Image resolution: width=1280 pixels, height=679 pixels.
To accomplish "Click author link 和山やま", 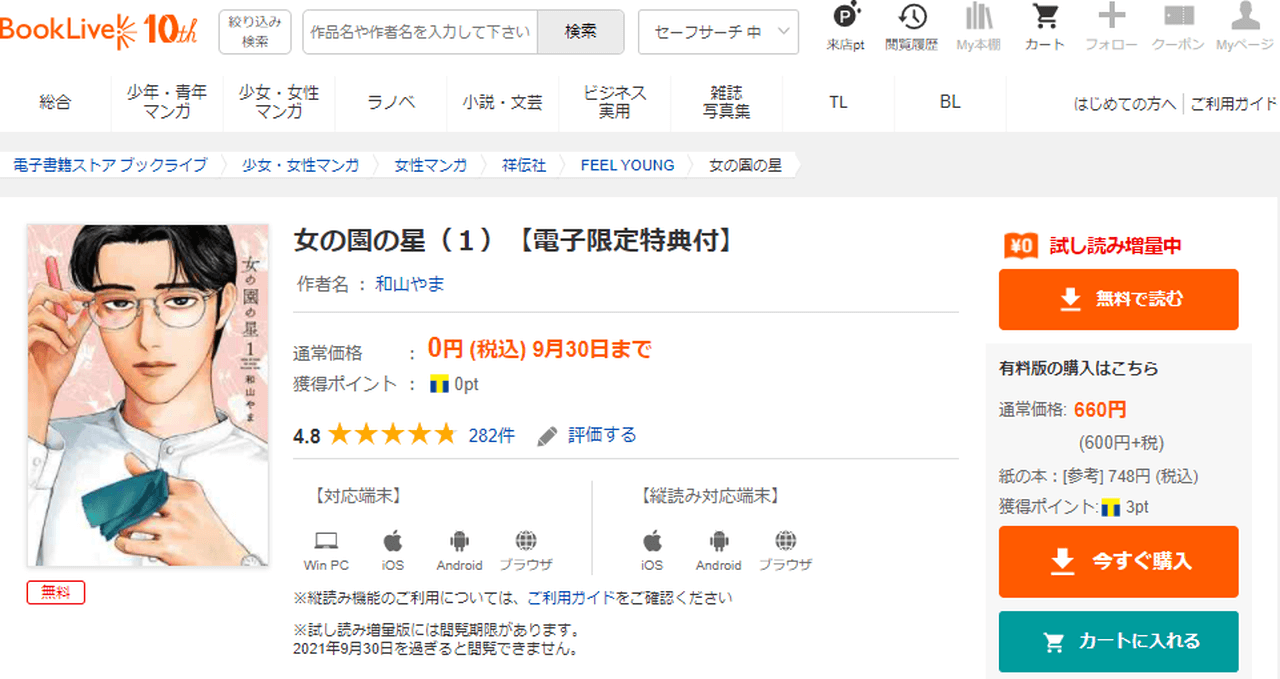I will 409,284.
